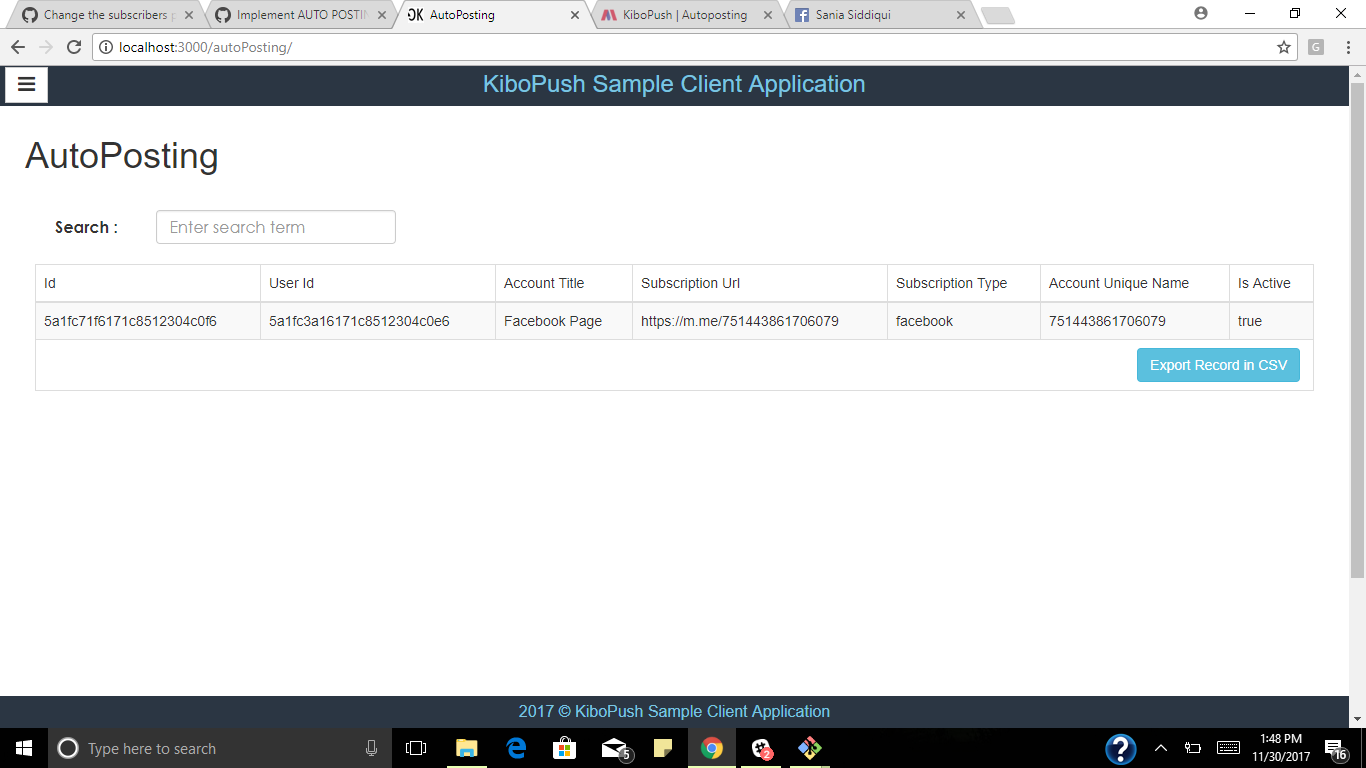Reload the current page

(x=73, y=47)
